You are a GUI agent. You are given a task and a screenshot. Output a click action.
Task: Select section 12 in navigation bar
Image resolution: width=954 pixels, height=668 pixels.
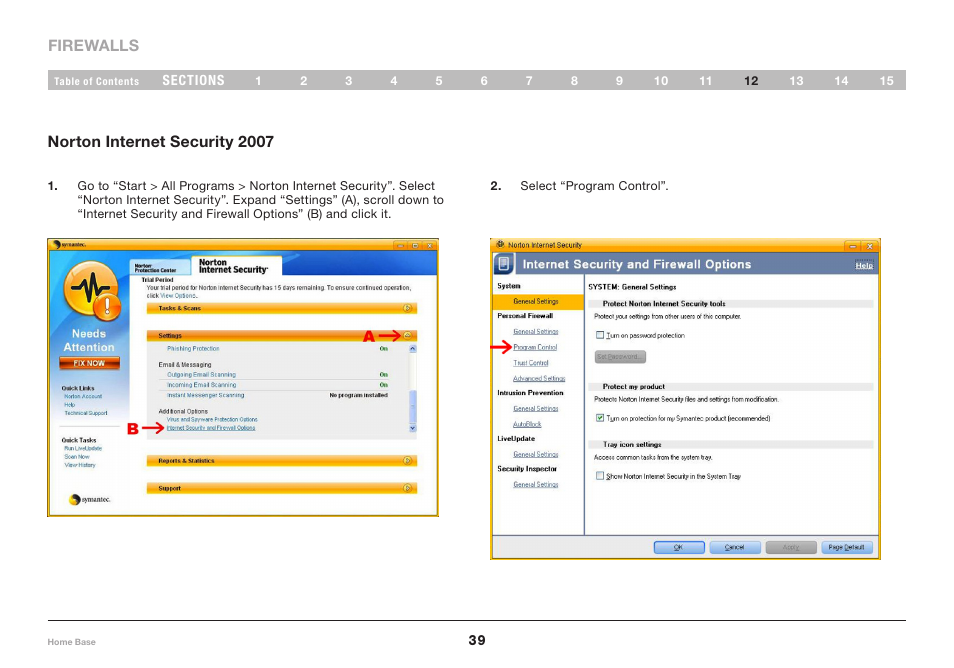(x=751, y=81)
